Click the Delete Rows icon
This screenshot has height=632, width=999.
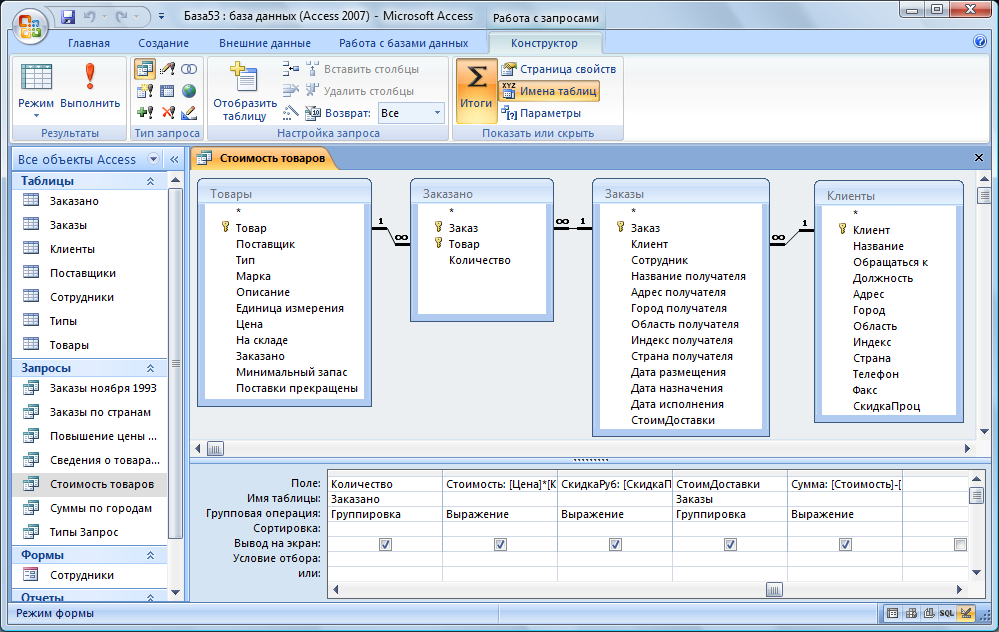coord(291,90)
